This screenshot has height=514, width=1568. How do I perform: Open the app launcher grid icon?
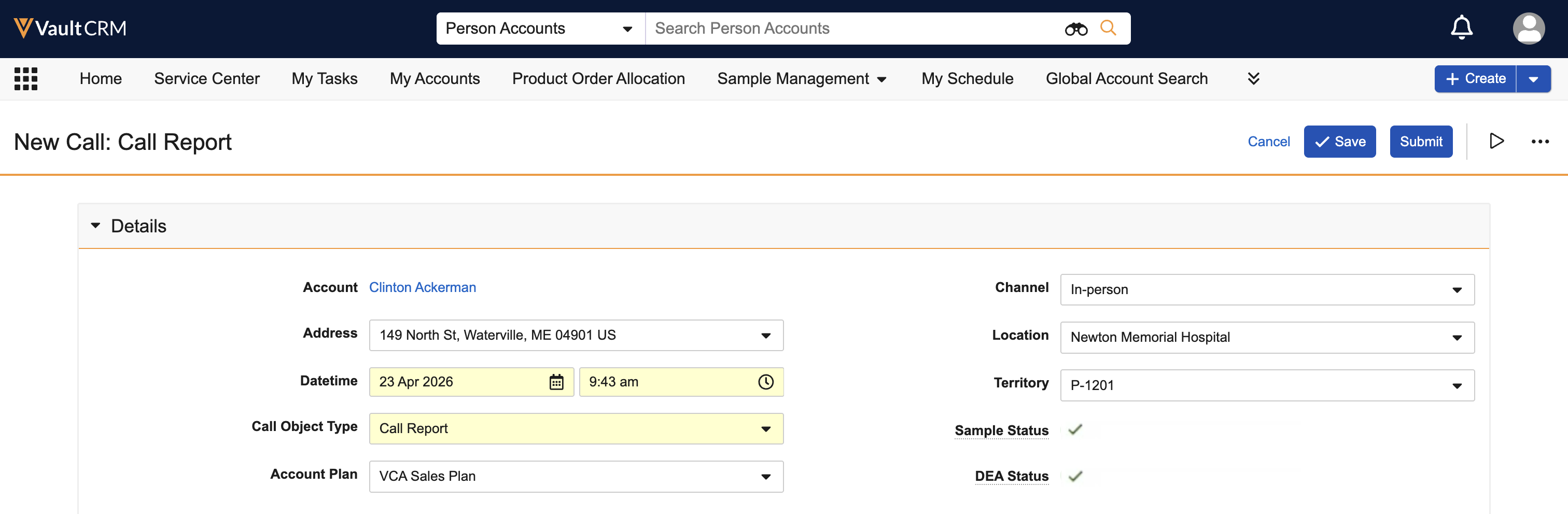[x=25, y=78]
